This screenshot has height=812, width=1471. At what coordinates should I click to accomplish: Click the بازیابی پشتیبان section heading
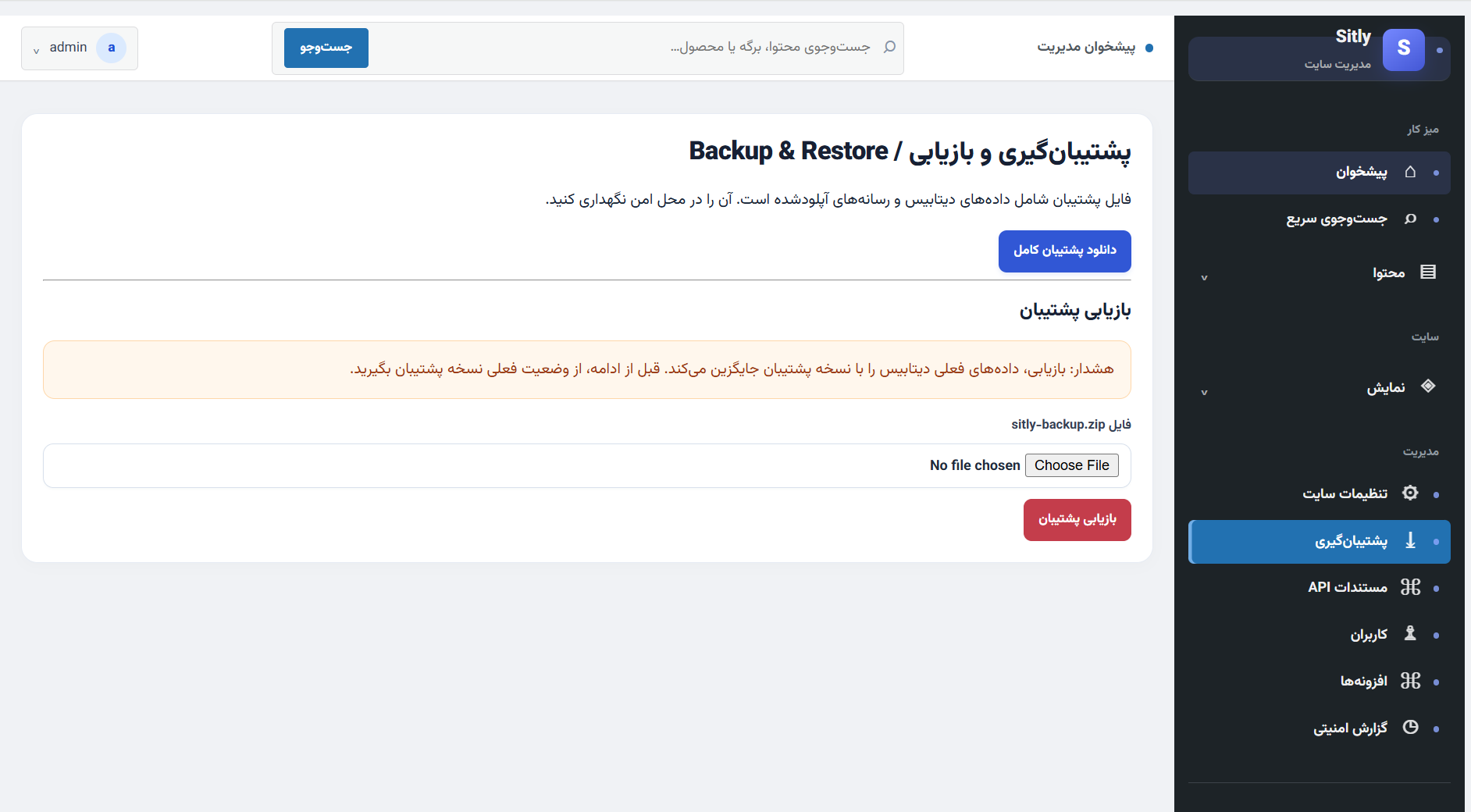(x=1074, y=311)
